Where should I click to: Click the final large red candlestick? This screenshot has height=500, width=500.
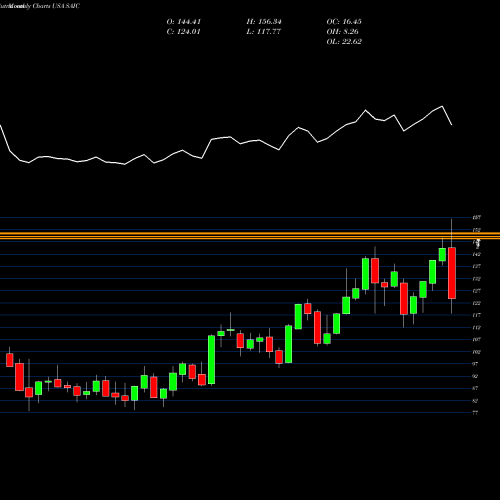point(452,273)
